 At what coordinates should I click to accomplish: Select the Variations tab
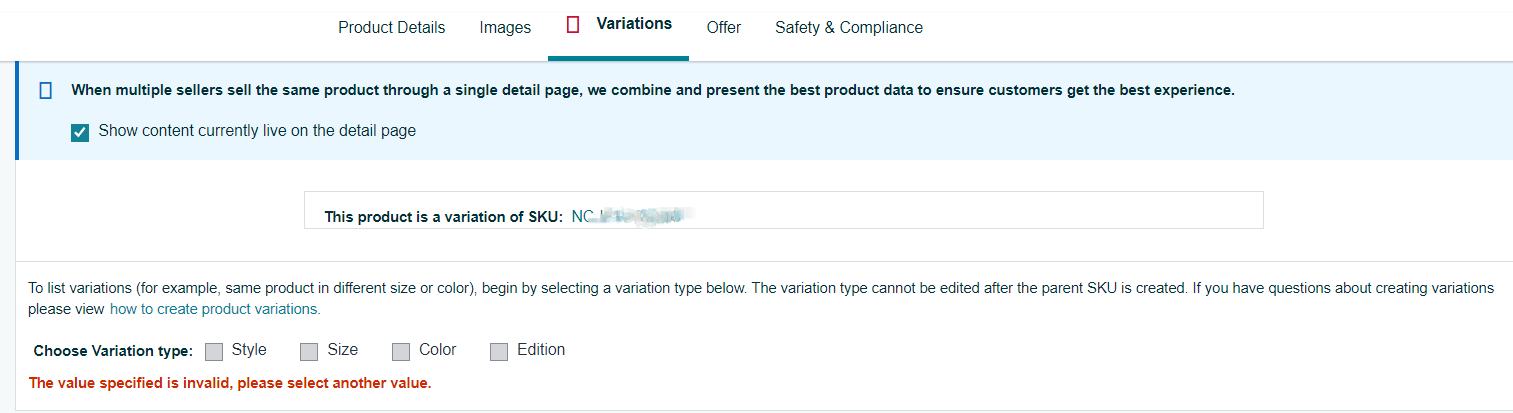click(634, 24)
